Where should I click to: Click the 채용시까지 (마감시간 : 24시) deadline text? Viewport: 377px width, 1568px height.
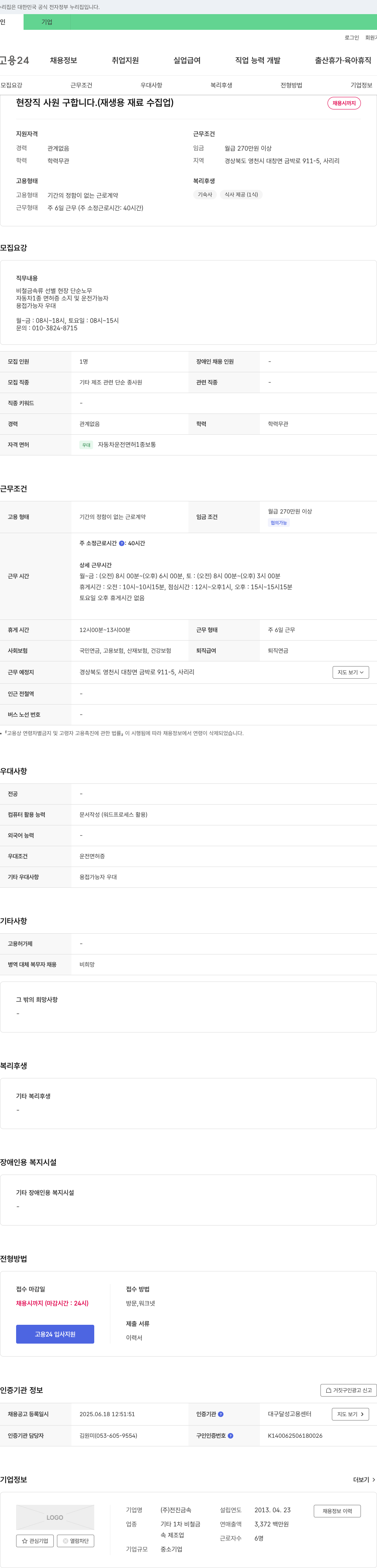(52, 1303)
